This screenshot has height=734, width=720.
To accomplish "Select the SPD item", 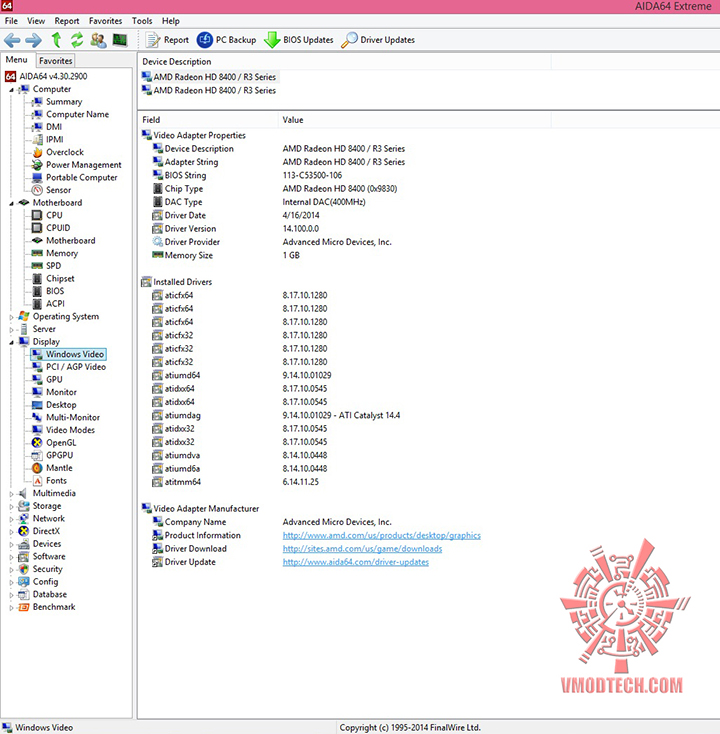I will click(x=53, y=266).
